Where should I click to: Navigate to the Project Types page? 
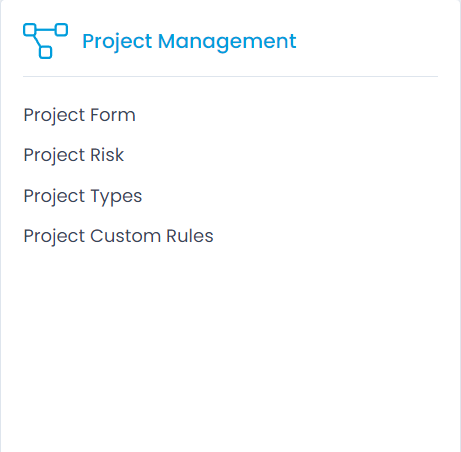[x=83, y=196]
